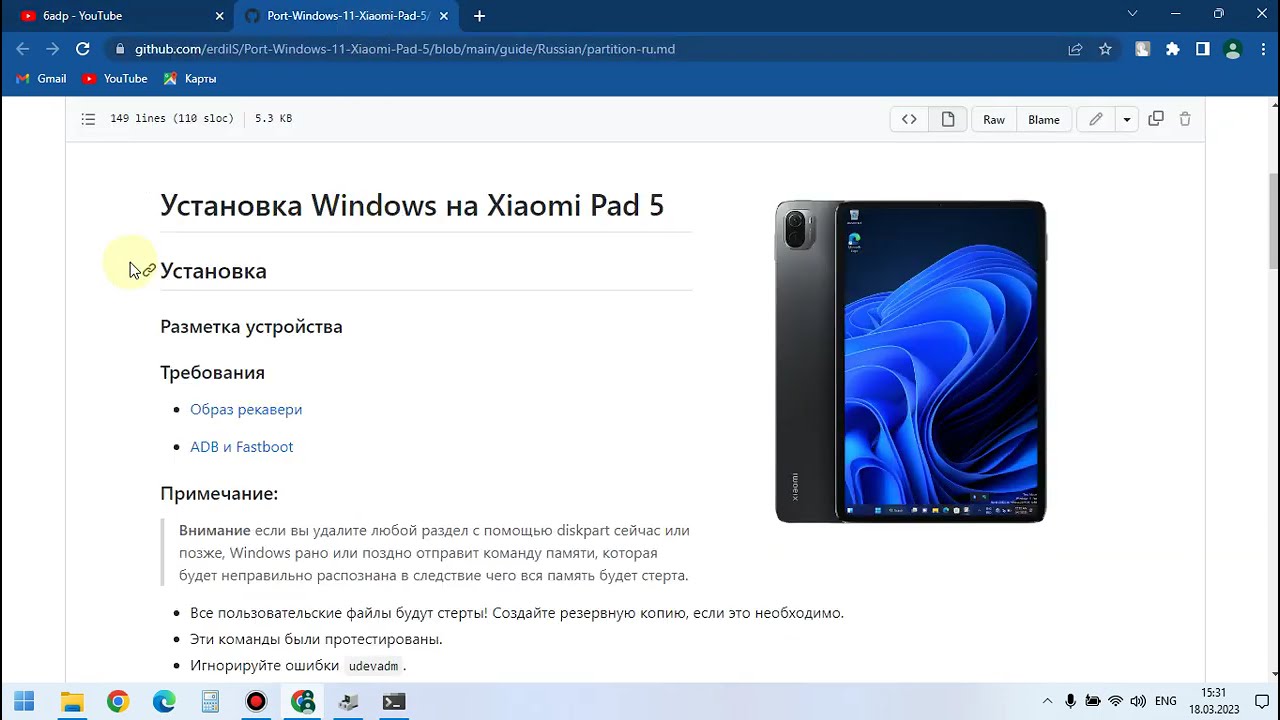This screenshot has height=720, width=1280.
Task: Open the file outline list icon
Action: tap(88, 119)
